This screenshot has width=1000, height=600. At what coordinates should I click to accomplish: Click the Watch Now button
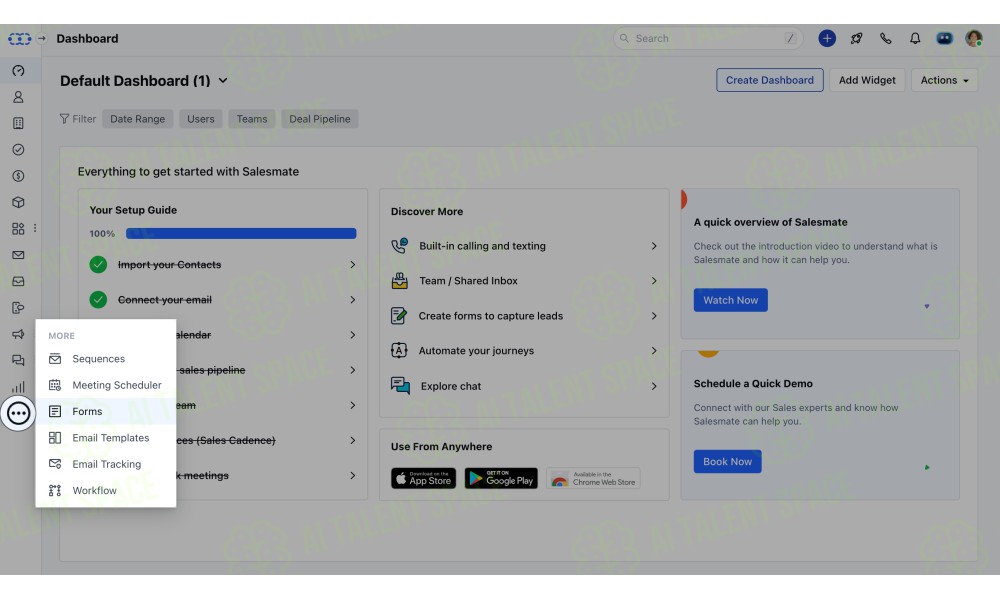tap(730, 300)
